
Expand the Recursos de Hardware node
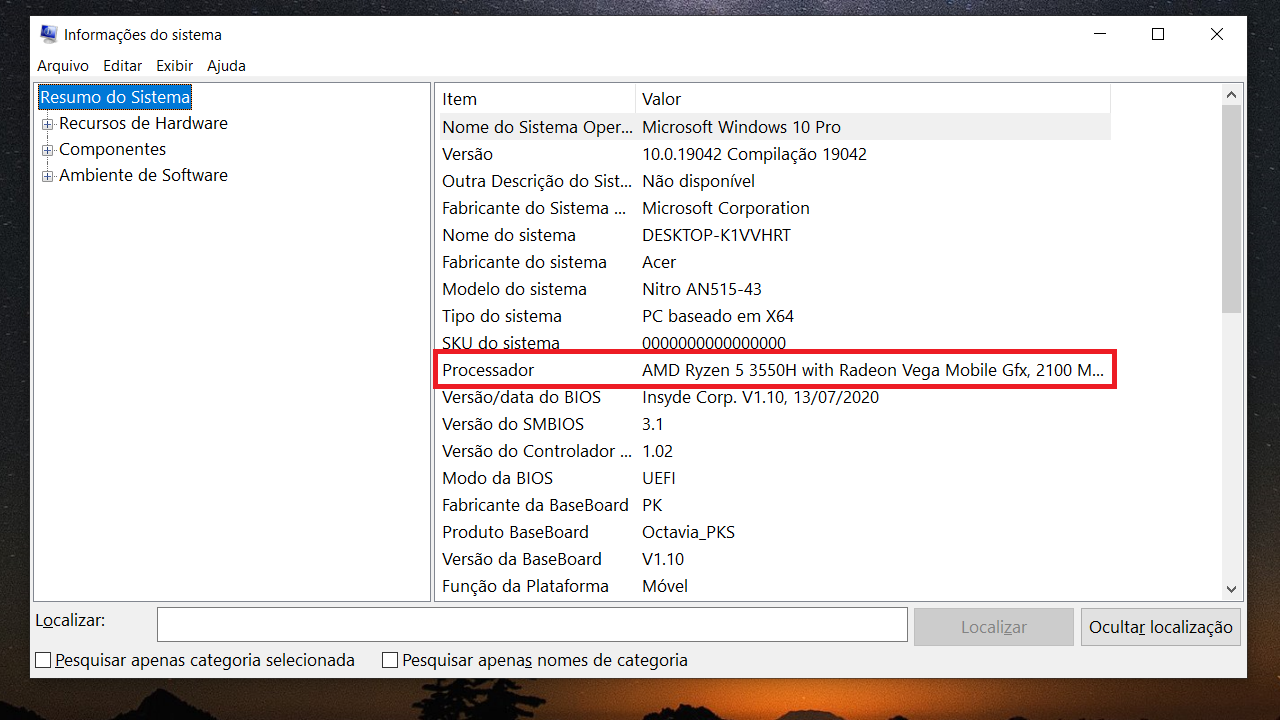tap(47, 124)
